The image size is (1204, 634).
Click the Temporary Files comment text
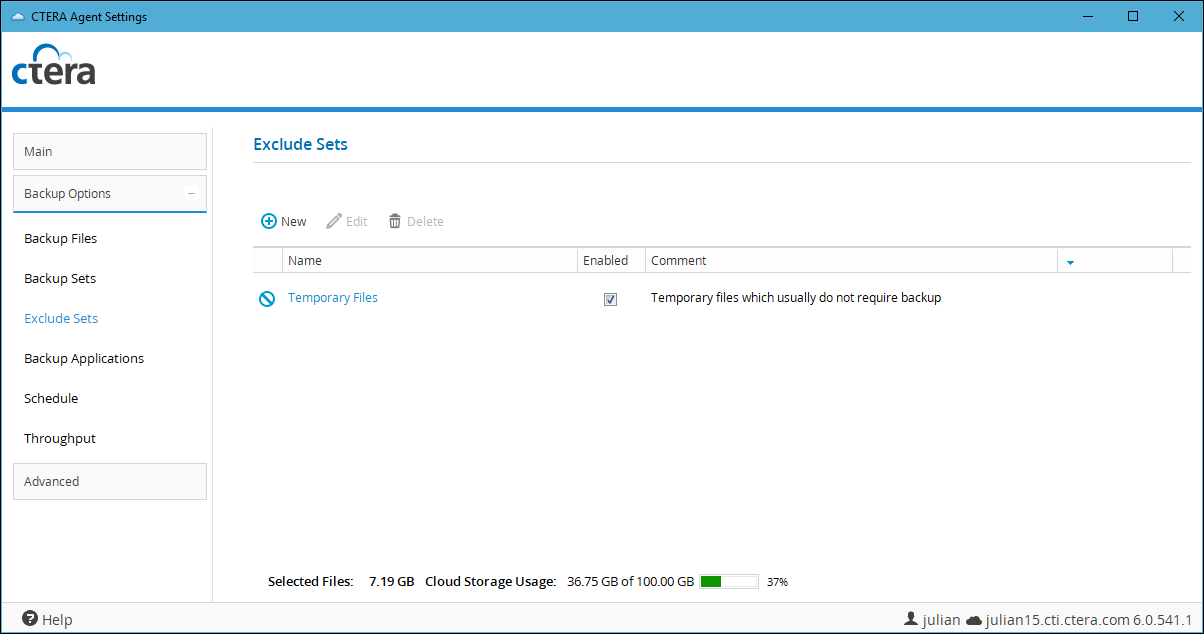point(796,298)
